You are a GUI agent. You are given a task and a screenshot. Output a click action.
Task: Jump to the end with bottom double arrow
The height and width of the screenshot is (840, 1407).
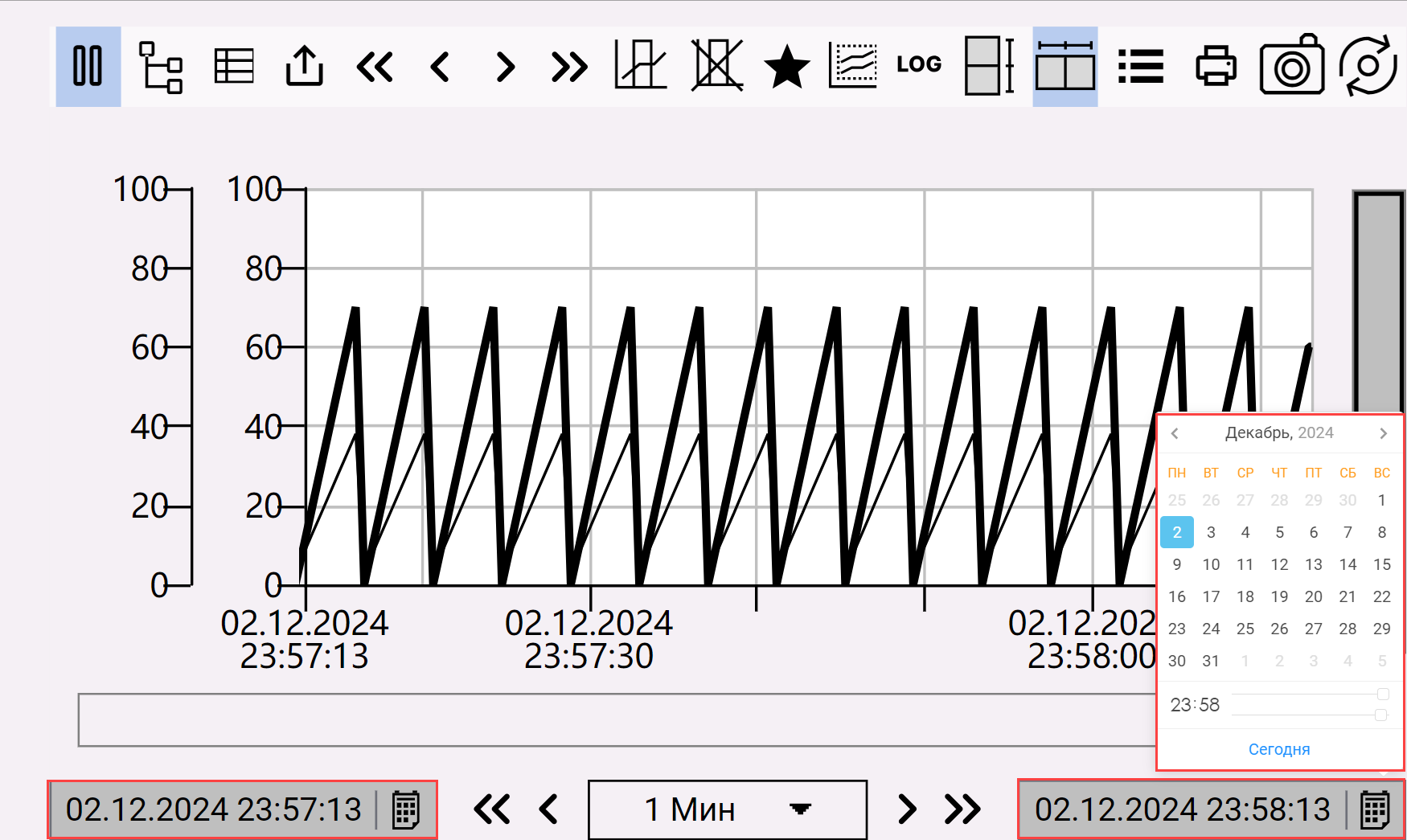[962, 809]
